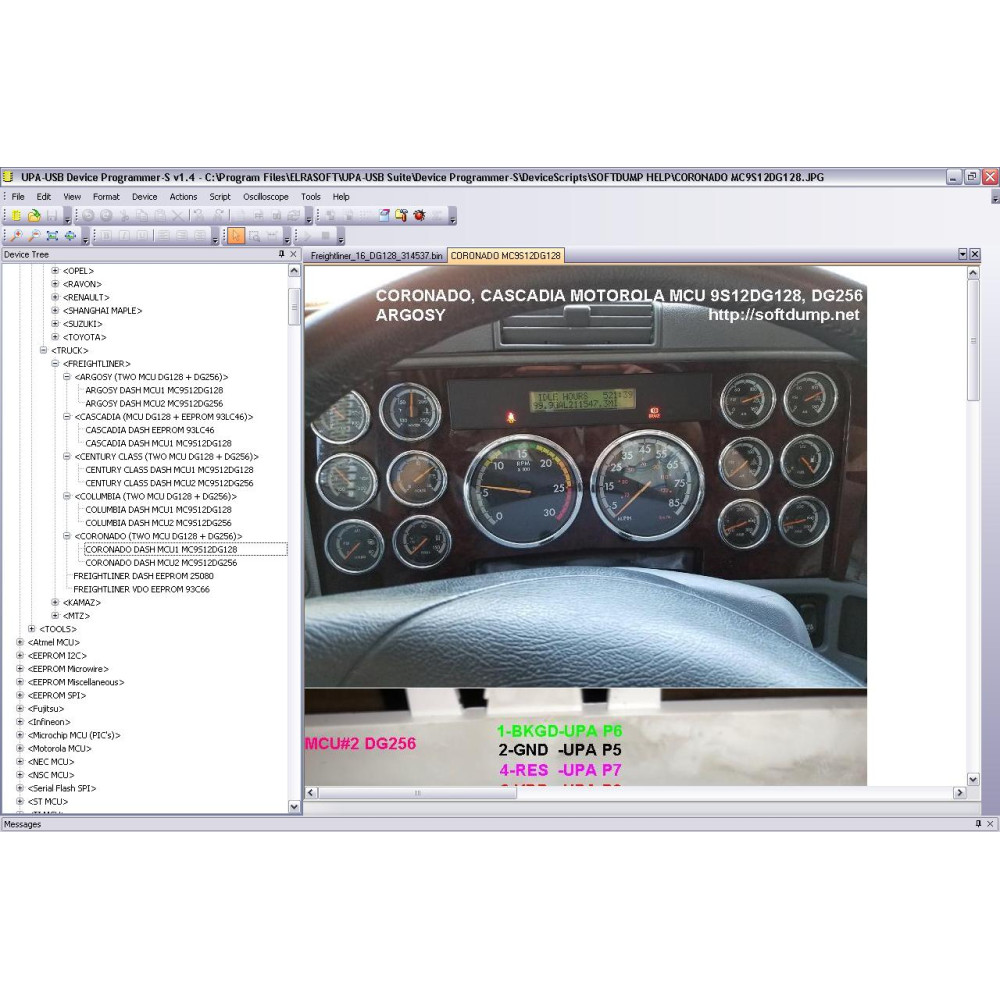The height and width of the screenshot is (1000, 1000).
Task: Click the Bold formatting icon
Action: [106, 236]
